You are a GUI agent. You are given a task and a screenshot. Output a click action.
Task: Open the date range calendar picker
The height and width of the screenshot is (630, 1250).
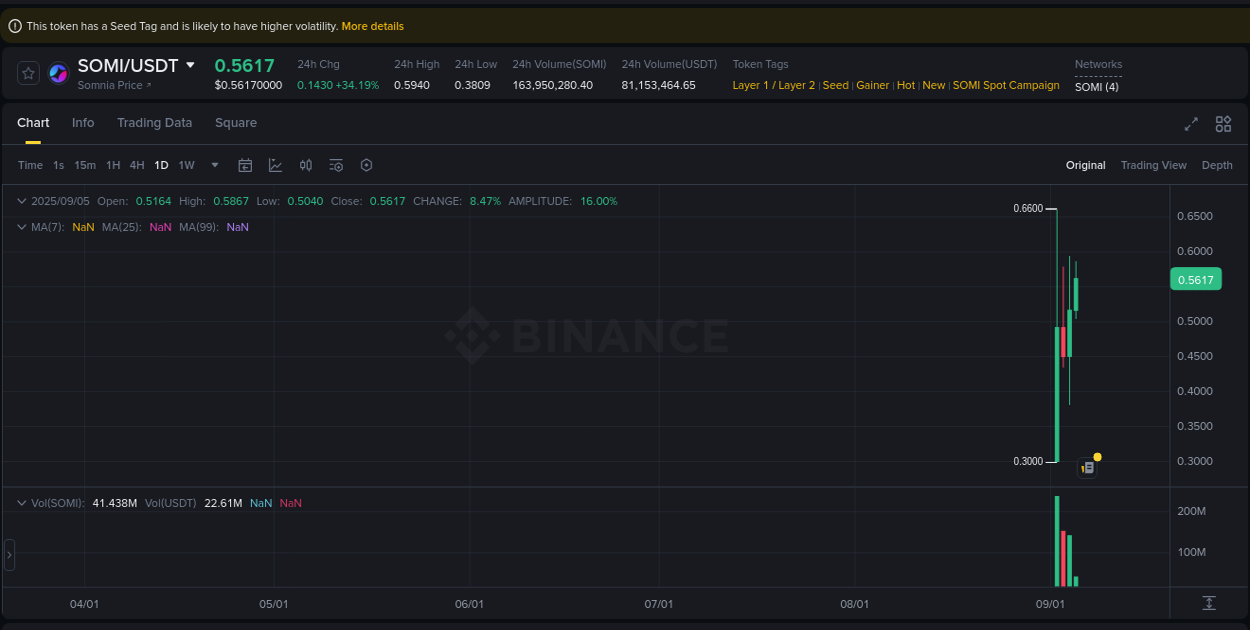point(245,165)
